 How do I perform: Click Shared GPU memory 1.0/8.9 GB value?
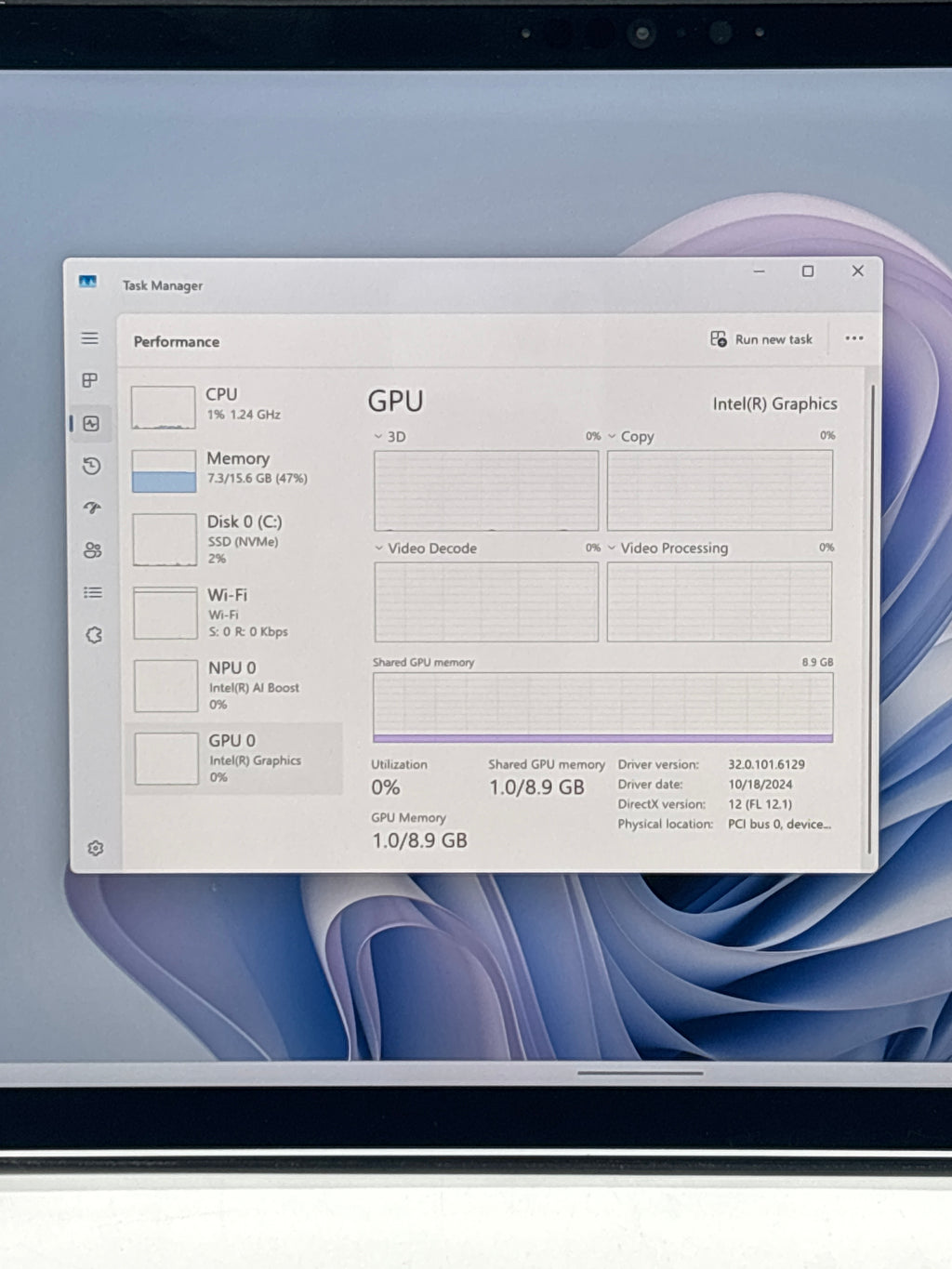click(536, 787)
